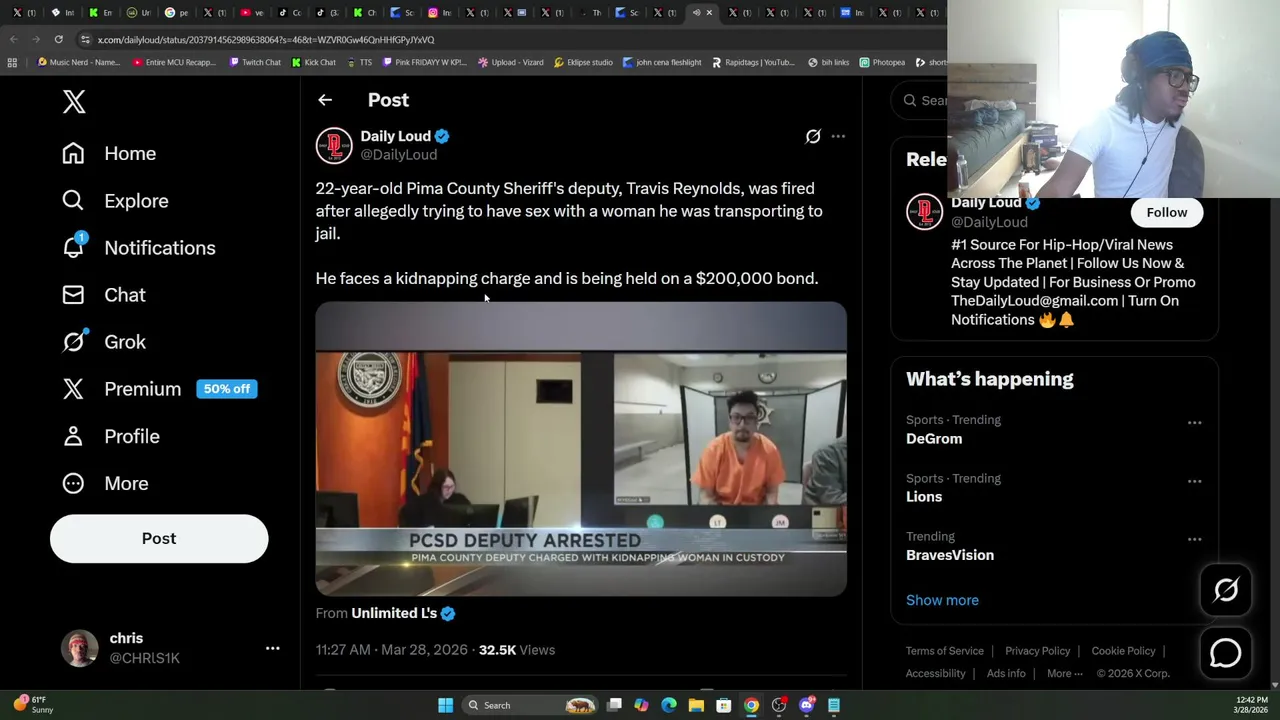Open floating Grok button

pyautogui.click(x=1226, y=590)
